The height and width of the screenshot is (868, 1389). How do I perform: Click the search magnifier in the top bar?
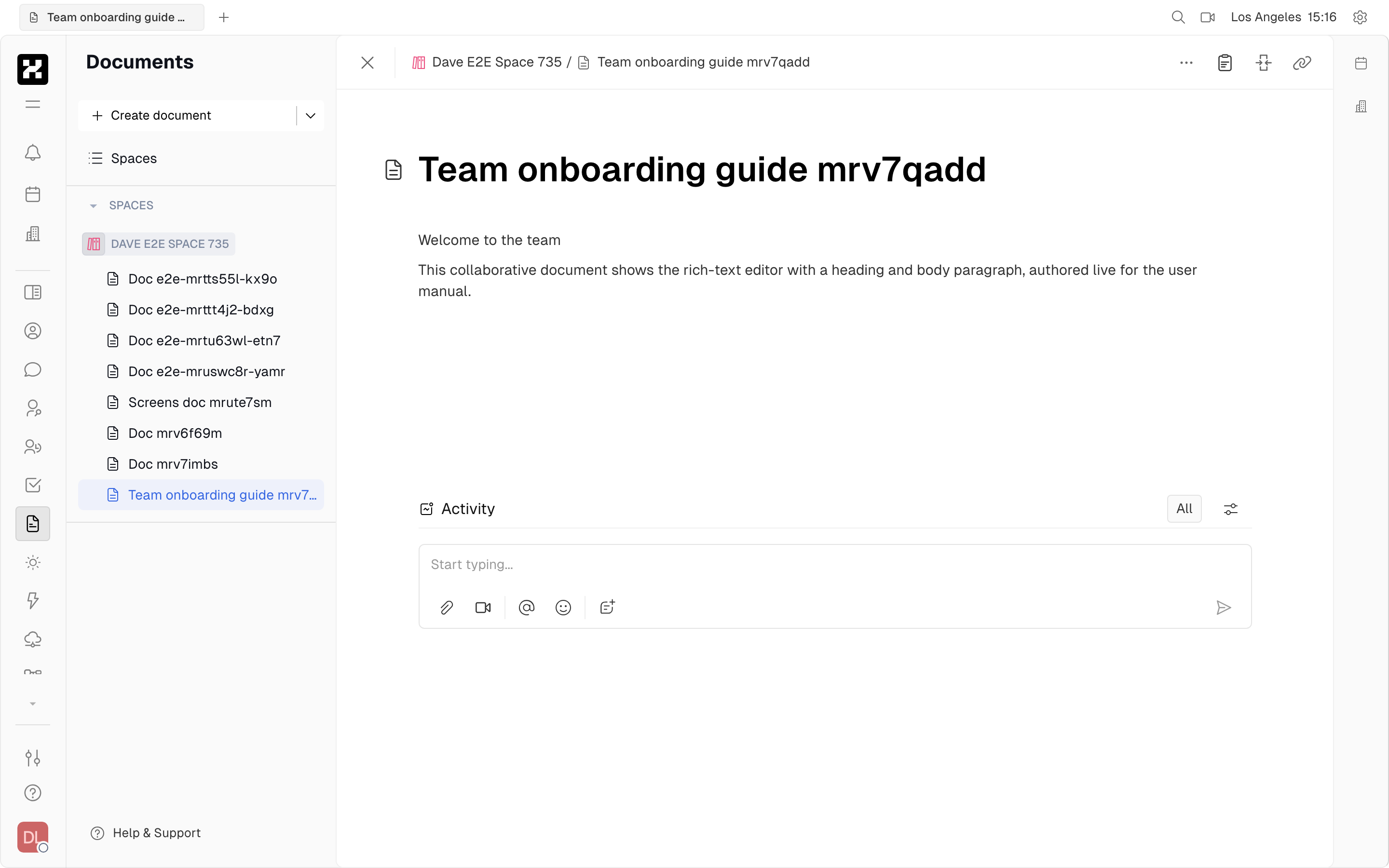(1178, 17)
